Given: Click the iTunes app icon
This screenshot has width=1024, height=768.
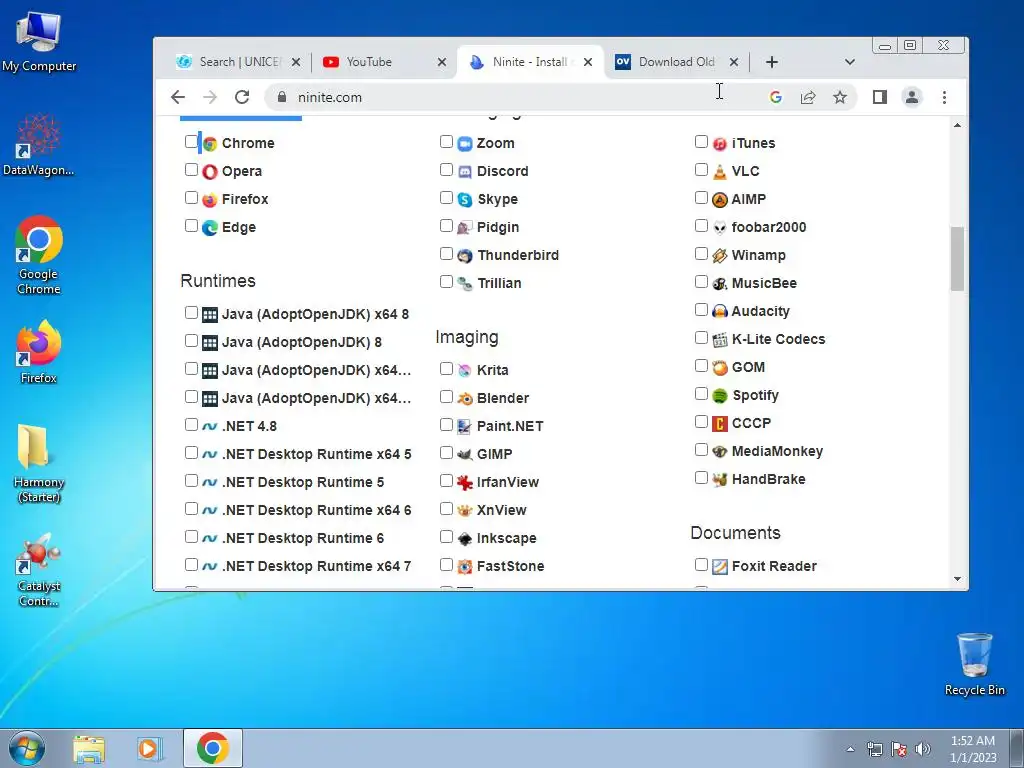Looking at the screenshot, I should coord(720,144).
